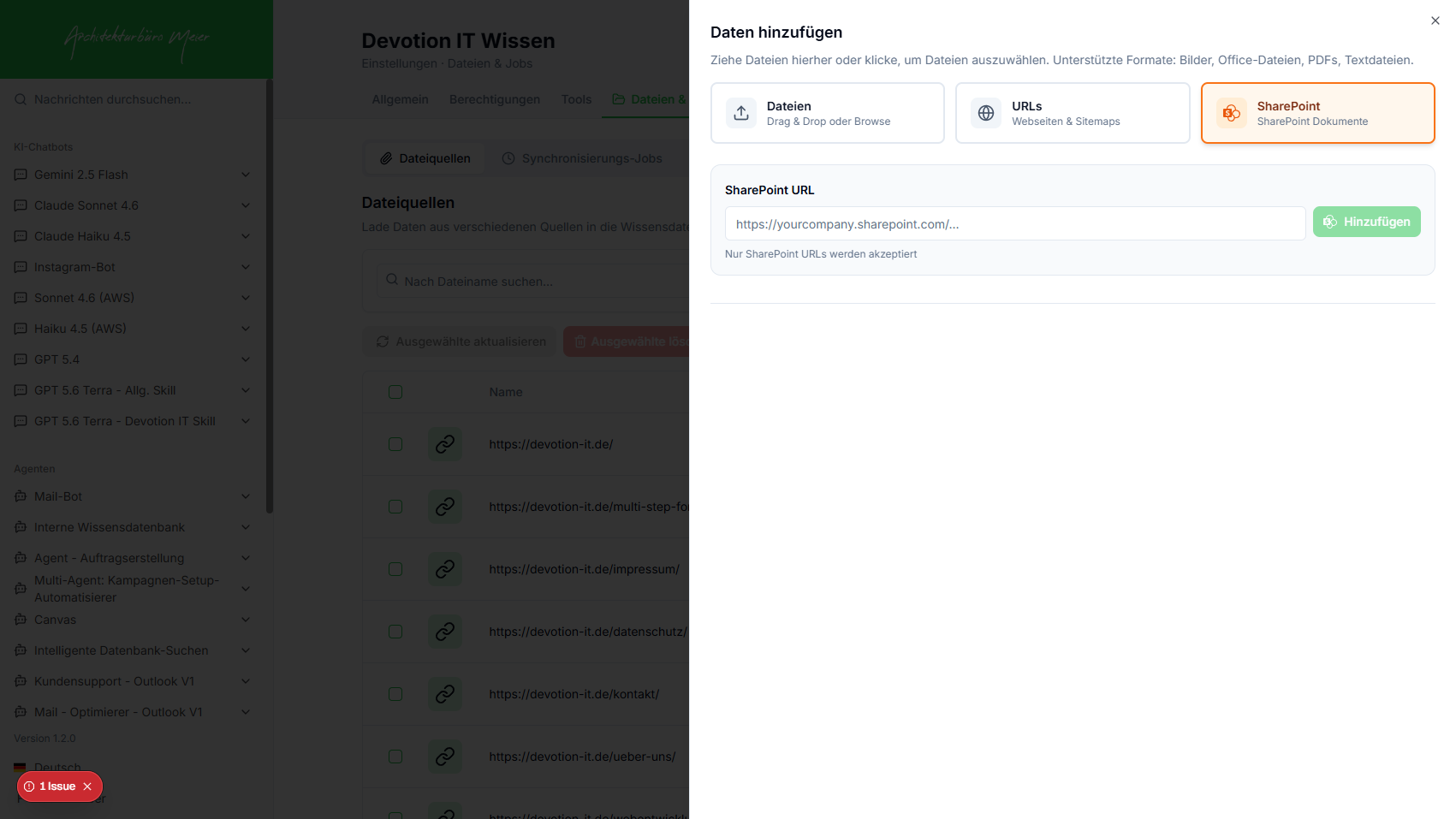
Task: Click link icon of the impressum row
Action: point(445,569)
